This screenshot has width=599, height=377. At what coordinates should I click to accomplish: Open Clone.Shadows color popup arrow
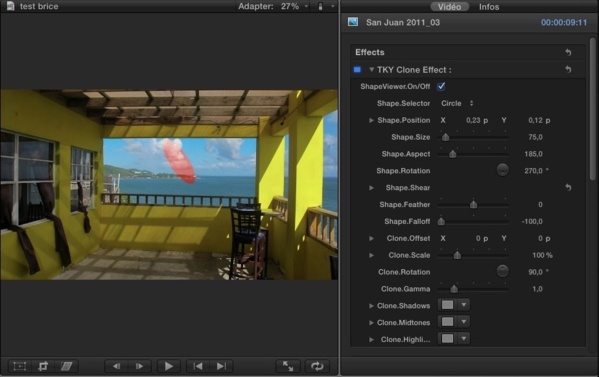[464, 305]
